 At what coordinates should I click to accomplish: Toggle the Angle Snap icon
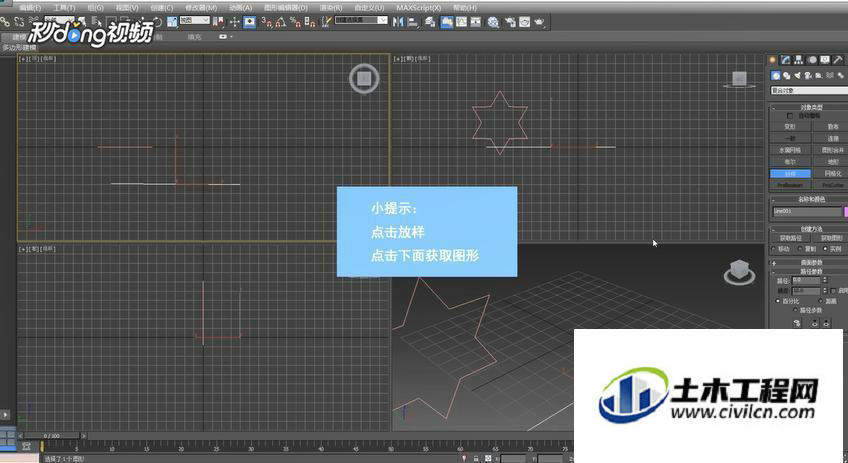281,22
